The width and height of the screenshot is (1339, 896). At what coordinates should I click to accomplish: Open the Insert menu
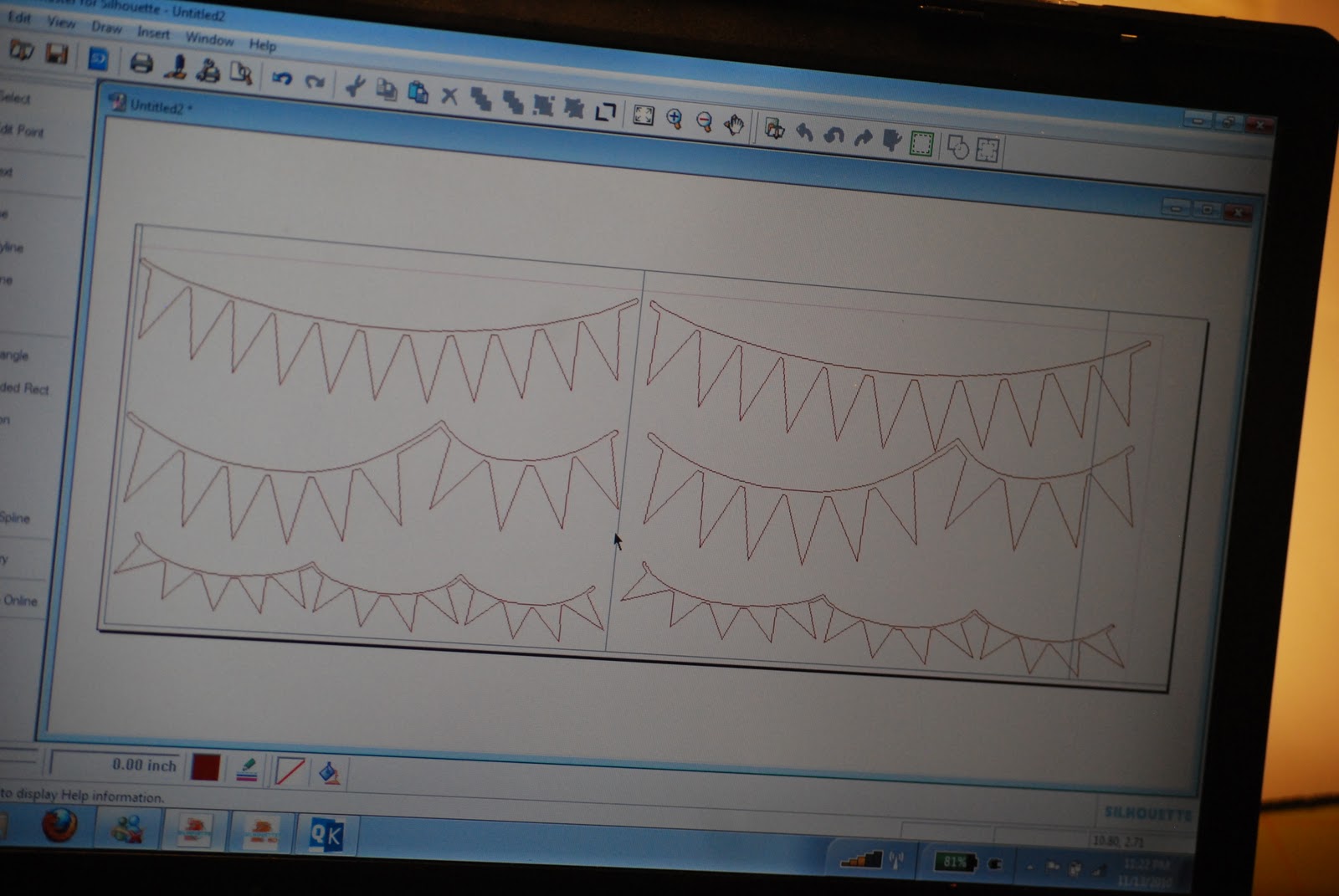[153, 33]
